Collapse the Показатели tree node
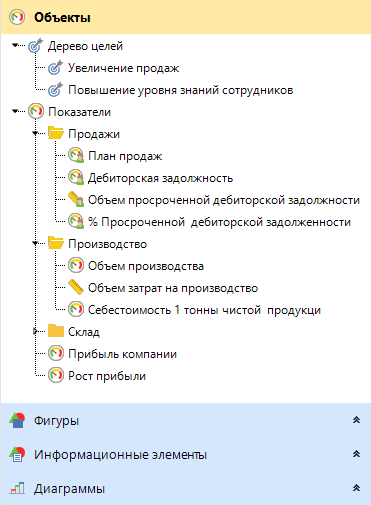The image size is (371, 505). coord(15,111)
